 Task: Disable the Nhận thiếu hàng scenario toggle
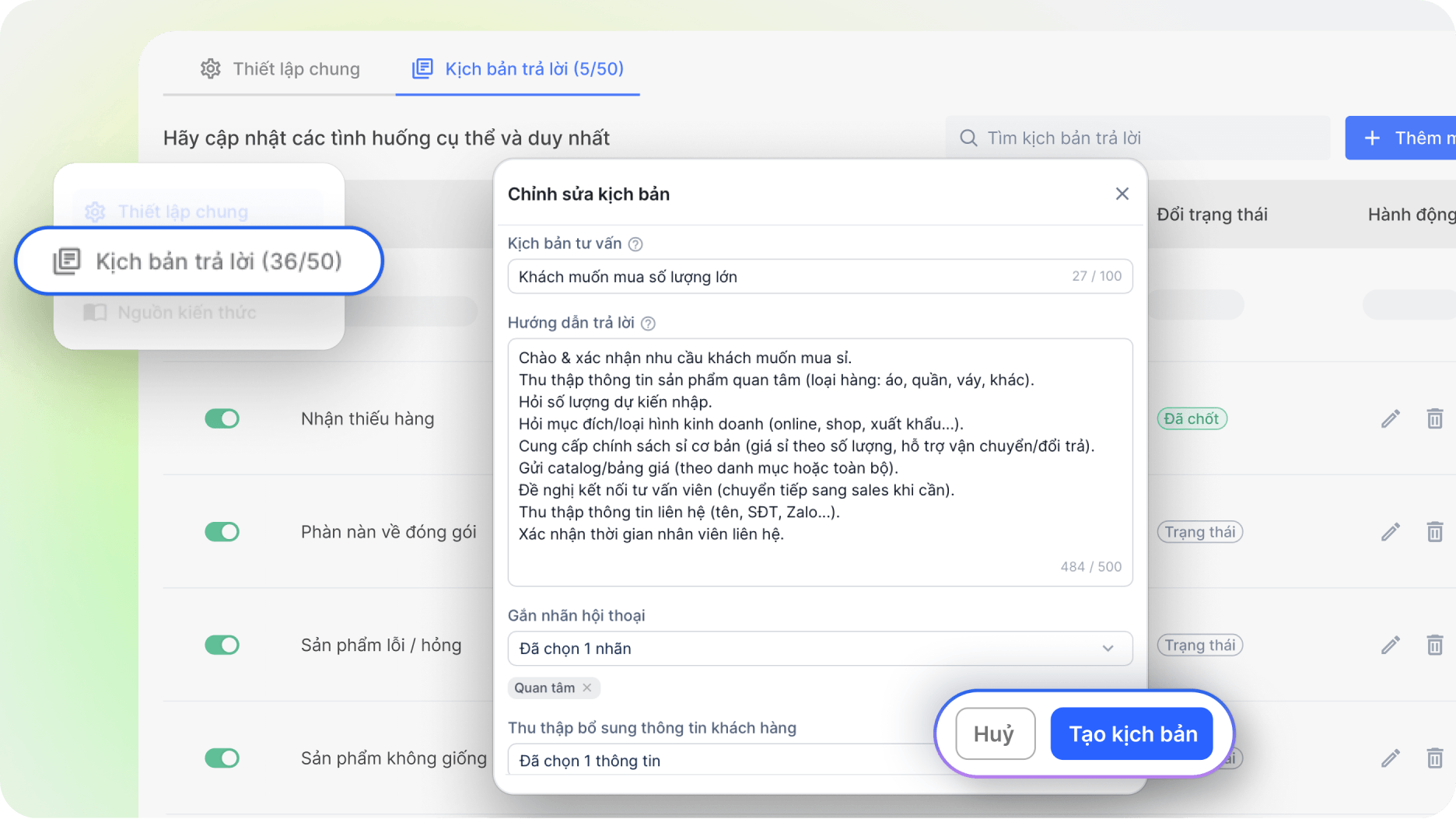pyautogui.click(x=222, y=418)
